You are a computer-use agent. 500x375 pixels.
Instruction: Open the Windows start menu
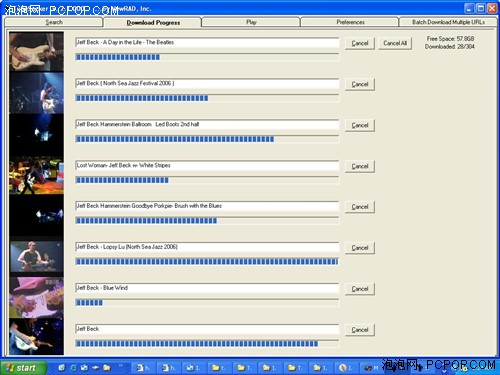tap(23, 368)
